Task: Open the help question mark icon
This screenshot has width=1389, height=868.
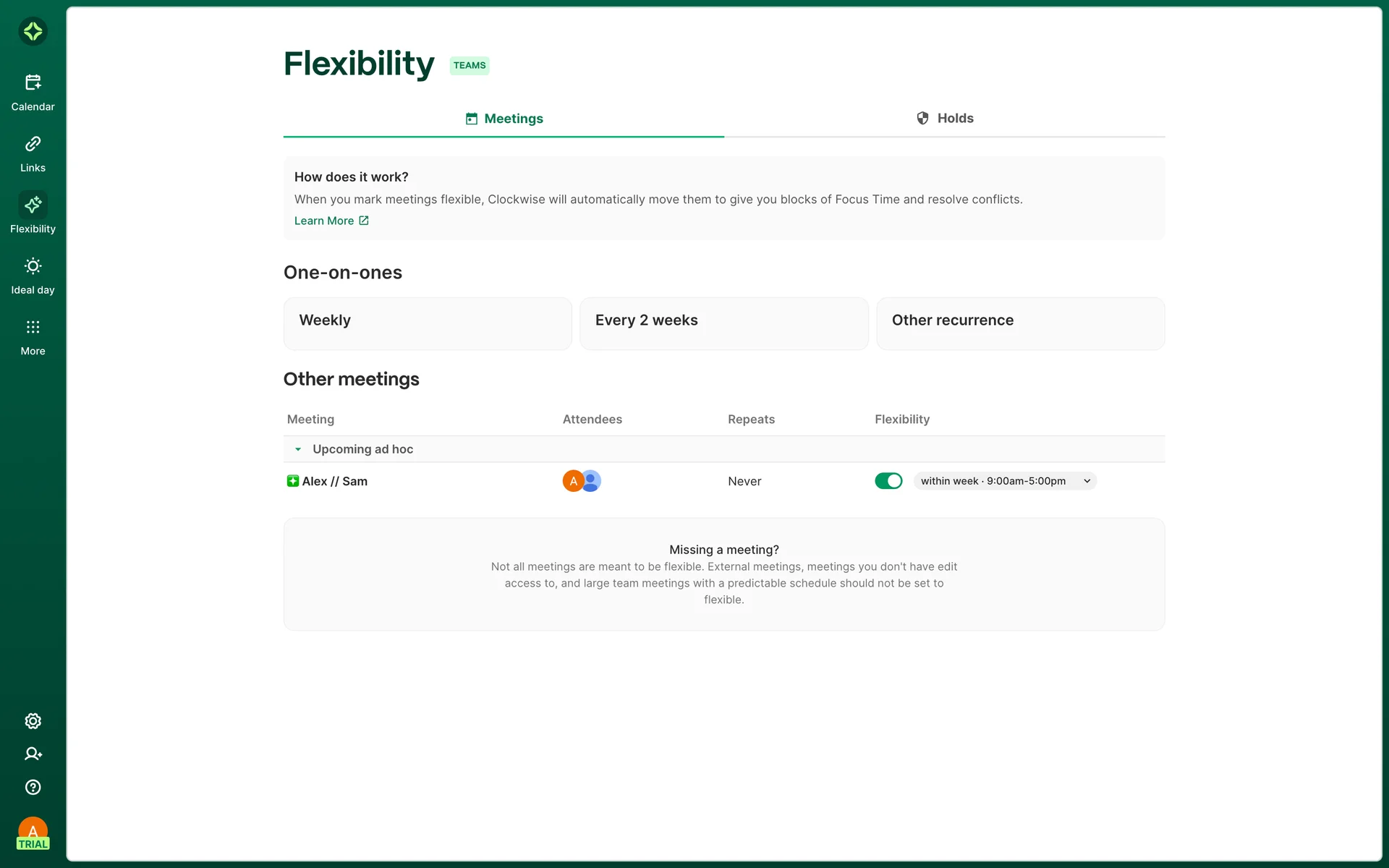Action: coord(33,787)
